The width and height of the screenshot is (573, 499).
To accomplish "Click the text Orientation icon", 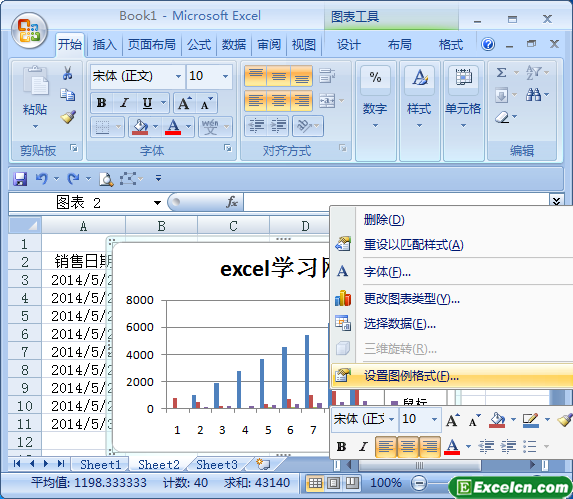I will (304, 126).
